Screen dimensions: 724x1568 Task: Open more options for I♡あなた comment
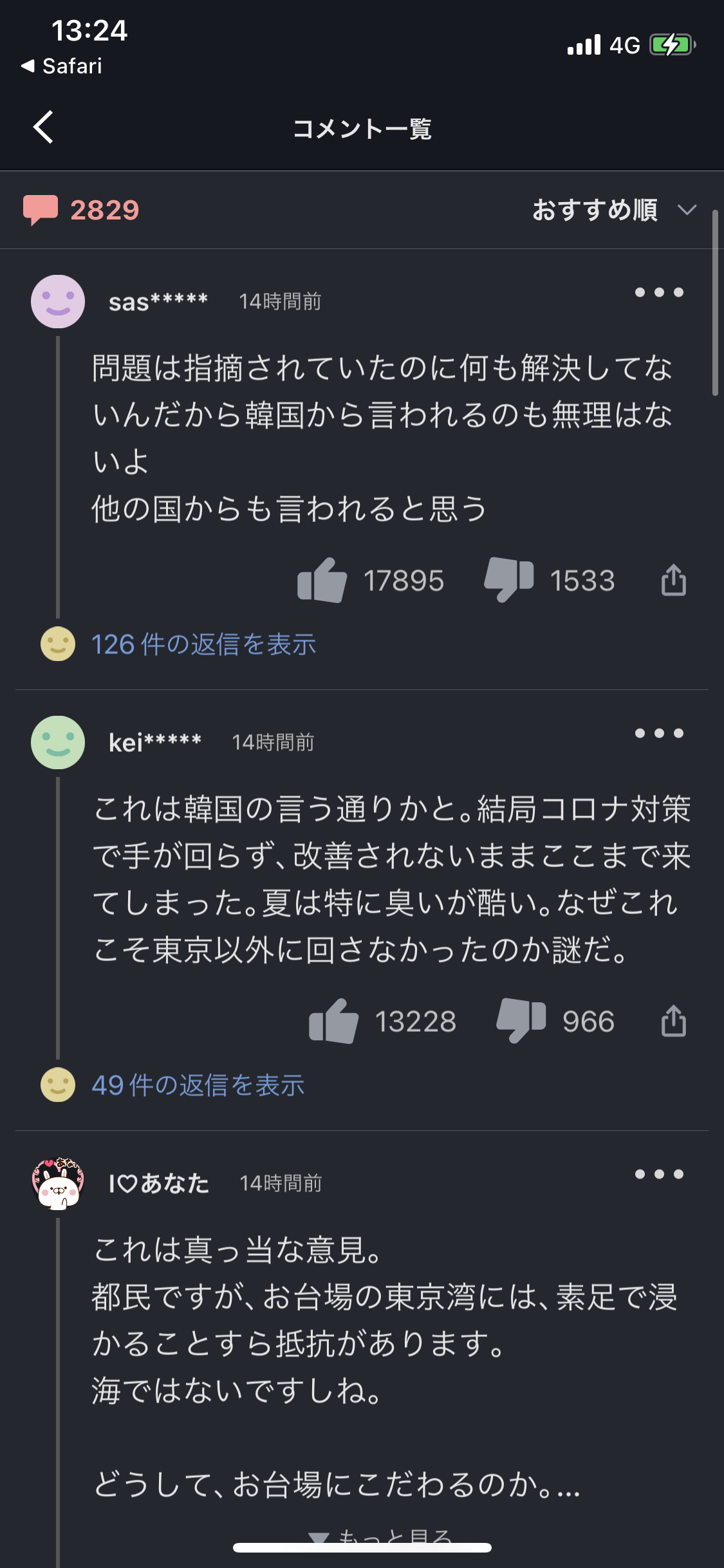coord(659,1174)
